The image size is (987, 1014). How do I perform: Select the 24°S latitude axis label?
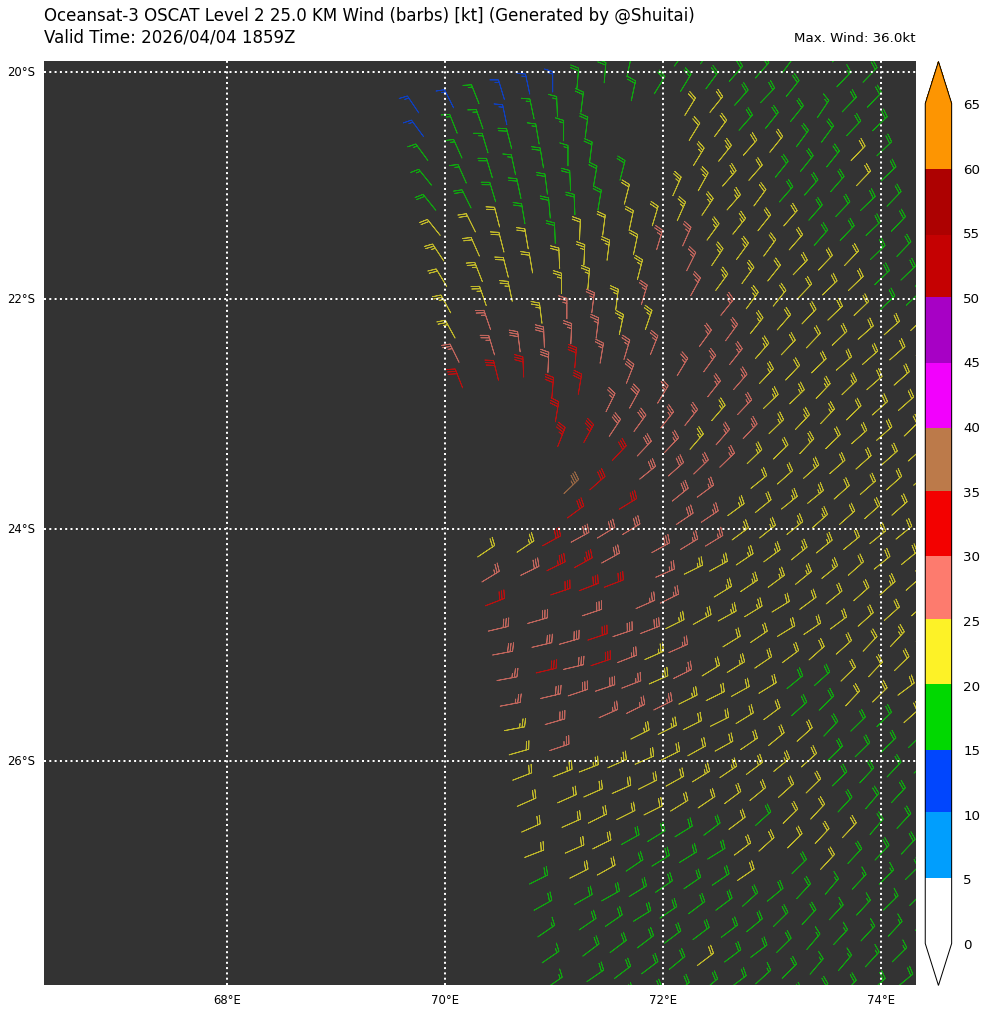[21, 529]
